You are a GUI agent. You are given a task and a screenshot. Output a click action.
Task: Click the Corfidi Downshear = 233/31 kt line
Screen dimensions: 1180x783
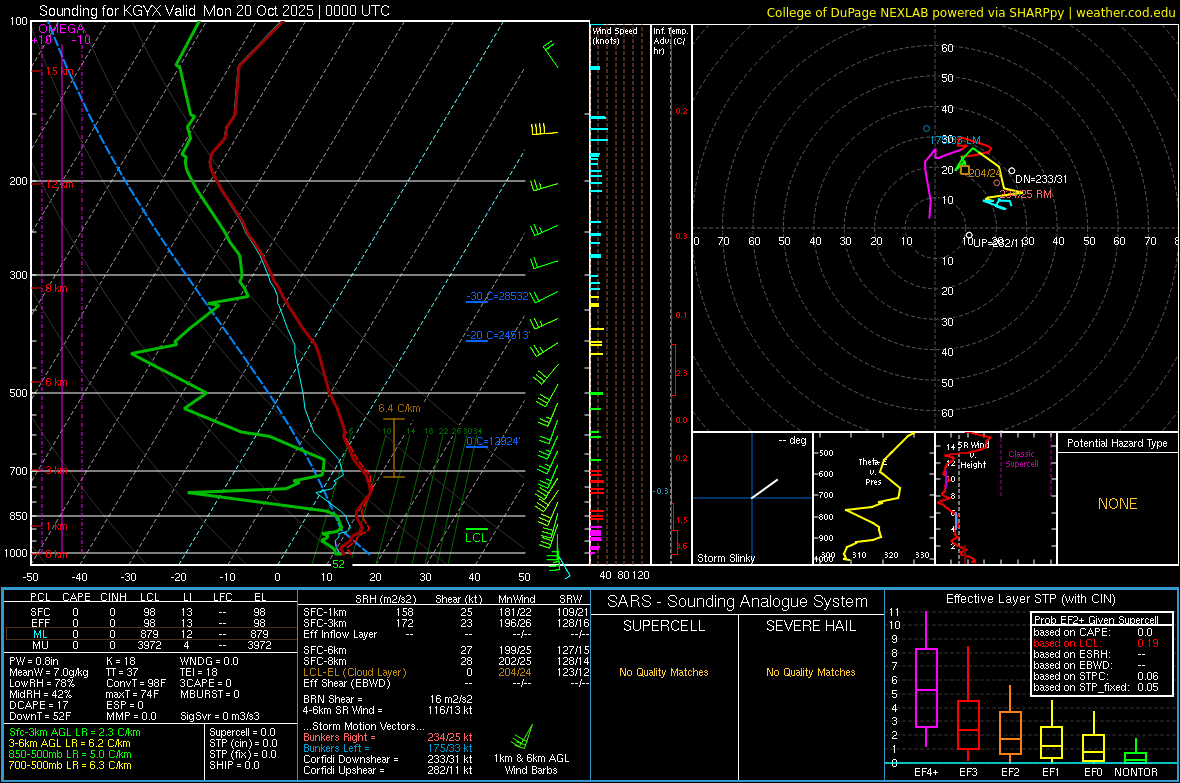(x=388, y=759)
